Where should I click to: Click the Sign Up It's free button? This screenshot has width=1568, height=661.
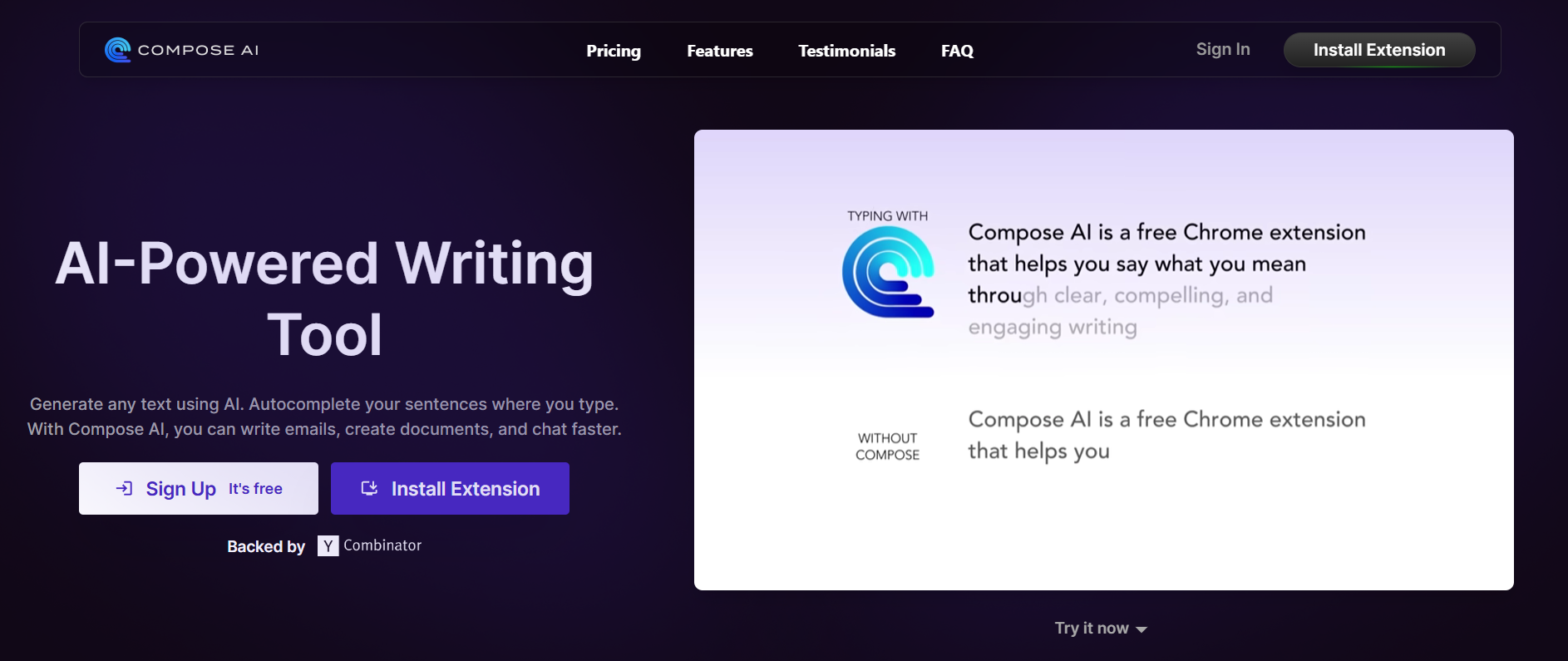[x=199, y=488]
